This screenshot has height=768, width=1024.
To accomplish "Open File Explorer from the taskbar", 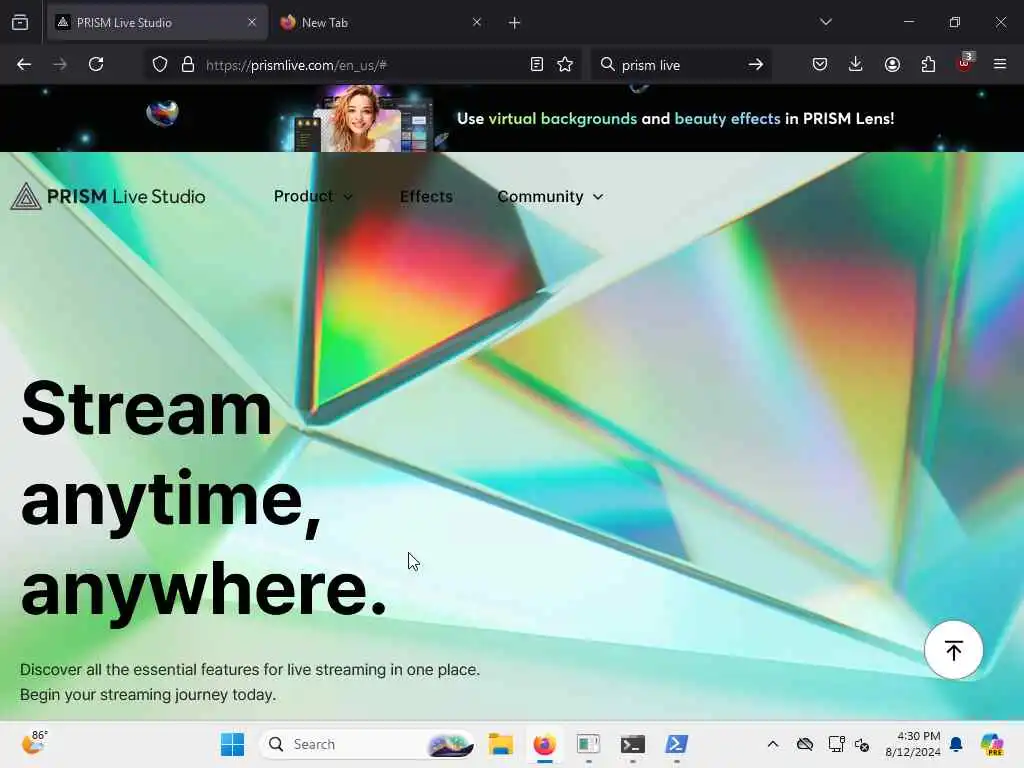I will coord(501,744).
